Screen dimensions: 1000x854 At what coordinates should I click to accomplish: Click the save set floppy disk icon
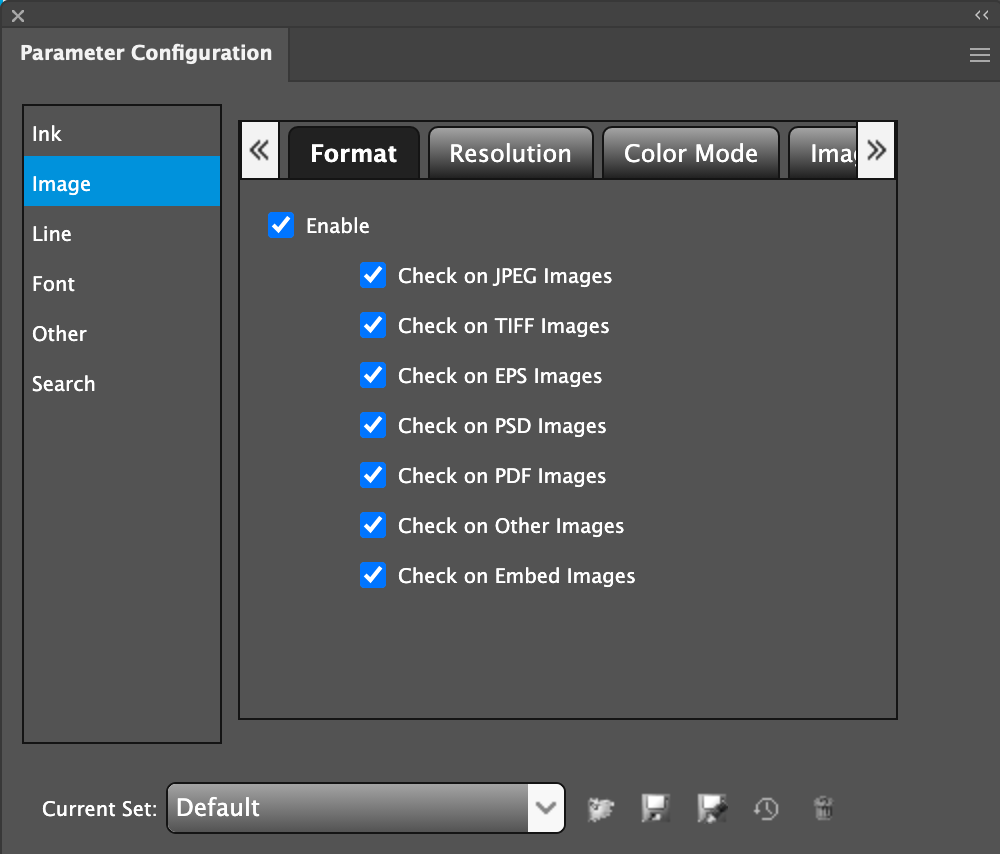655,808
